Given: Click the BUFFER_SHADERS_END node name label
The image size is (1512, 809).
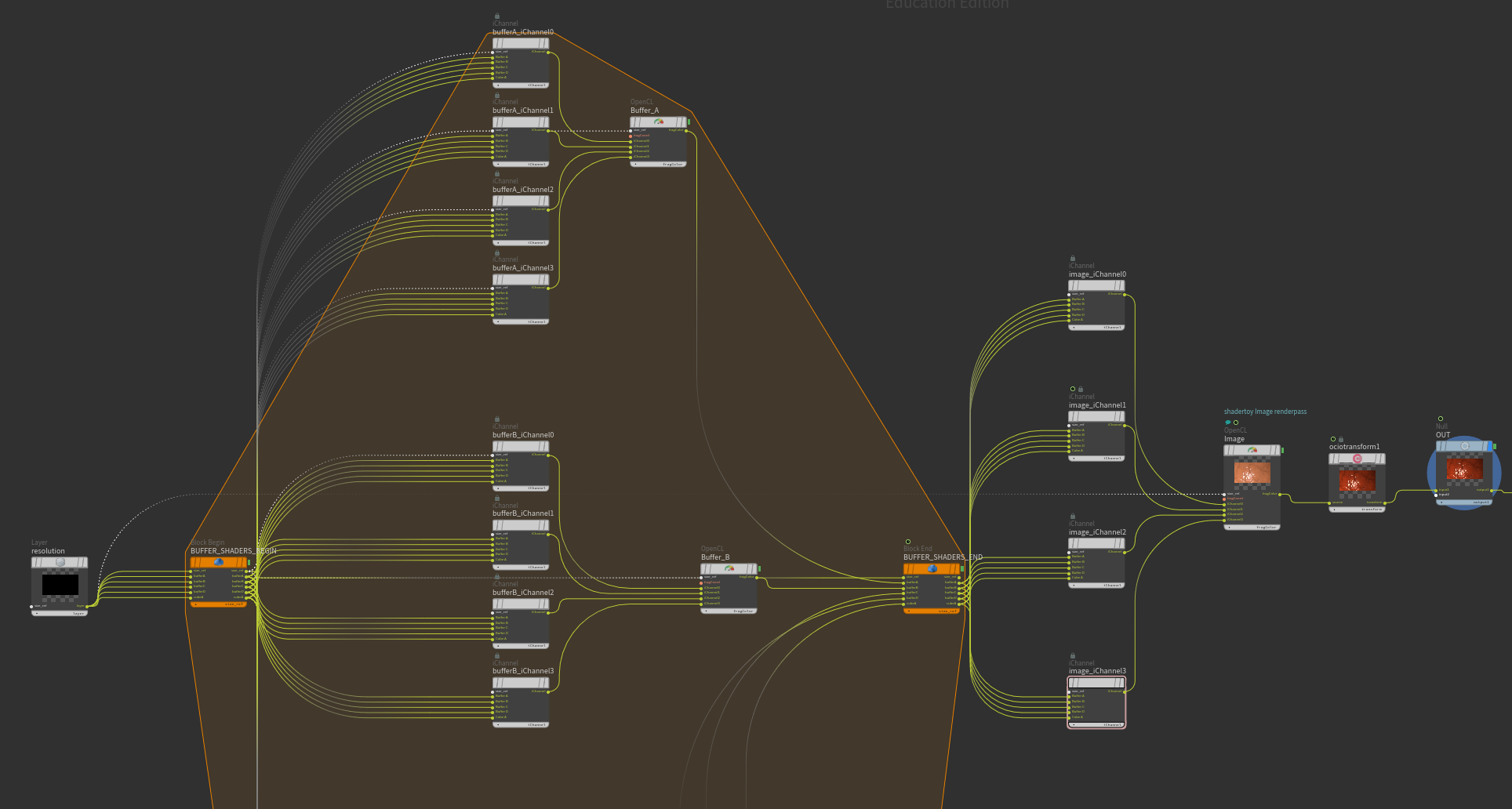Looking at the screenshot, I should coord(943,557).
